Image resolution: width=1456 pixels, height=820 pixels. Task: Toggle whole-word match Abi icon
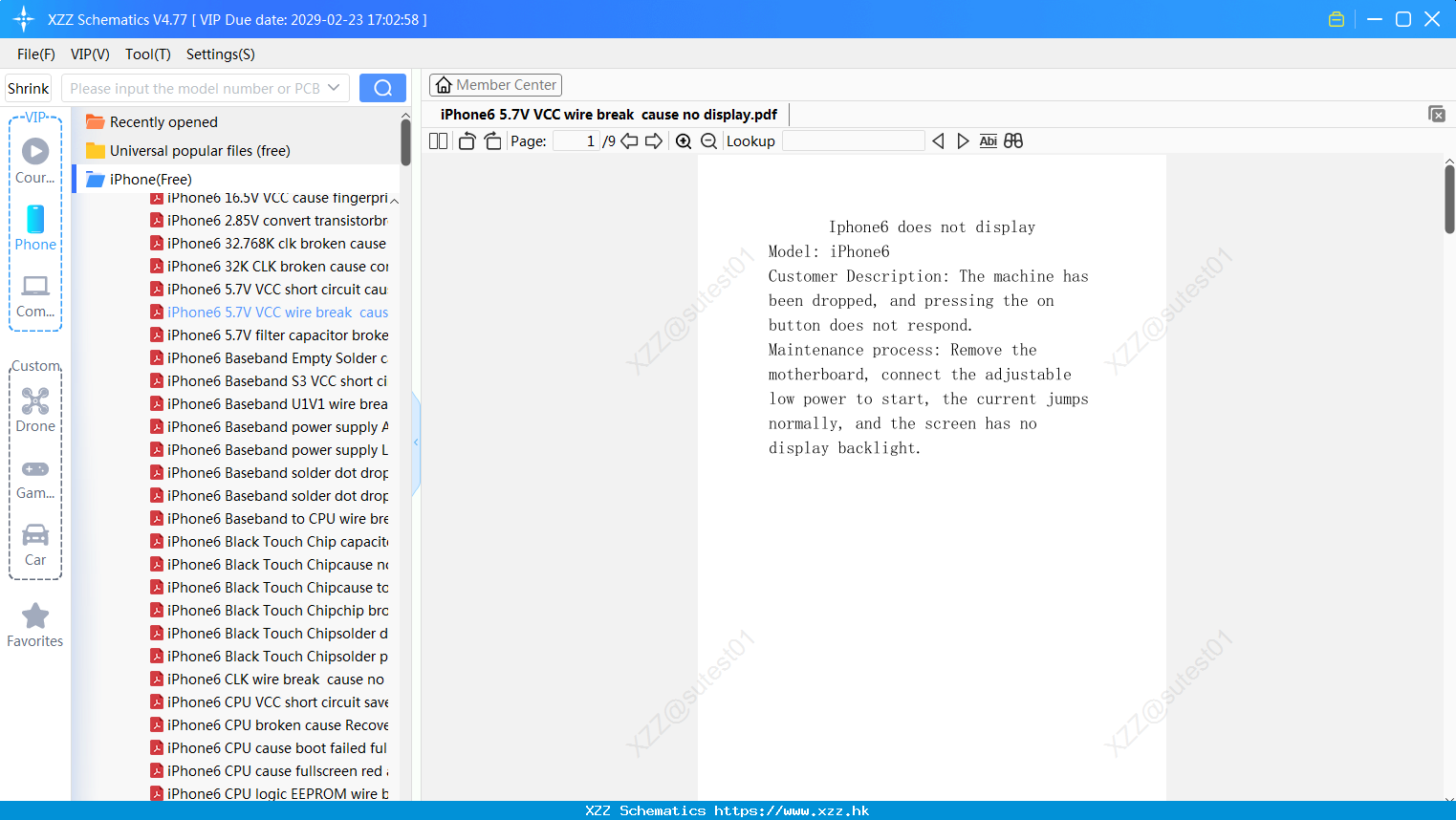pos(989,141)
